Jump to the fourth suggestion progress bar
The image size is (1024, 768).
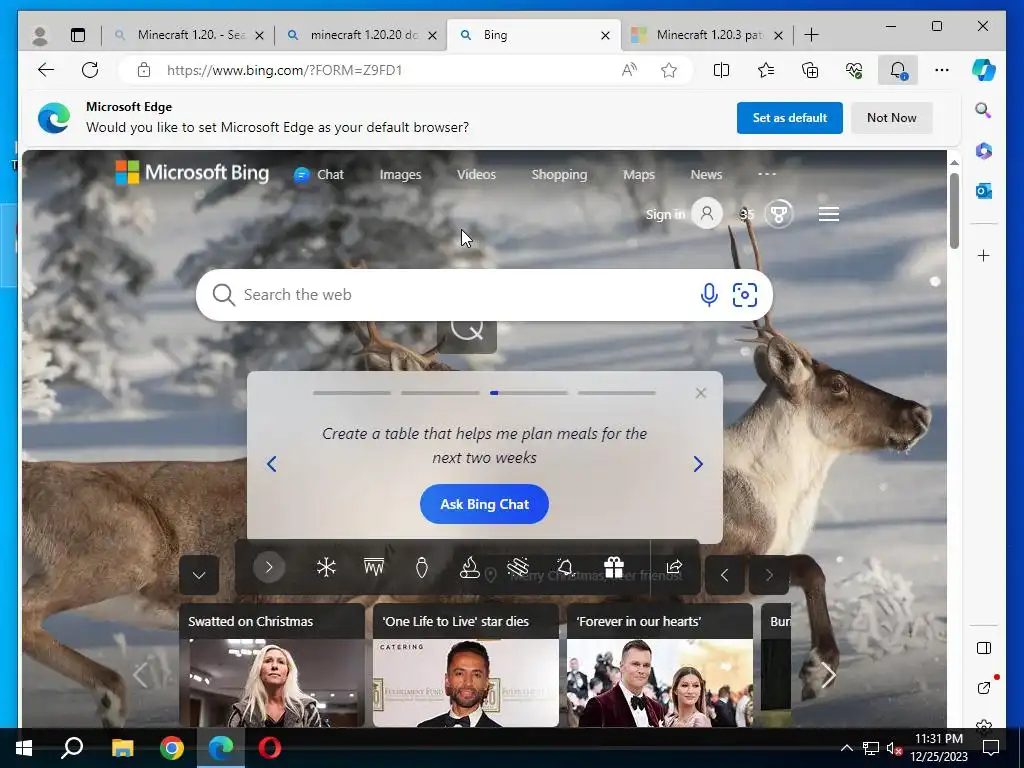coord(616,393)
